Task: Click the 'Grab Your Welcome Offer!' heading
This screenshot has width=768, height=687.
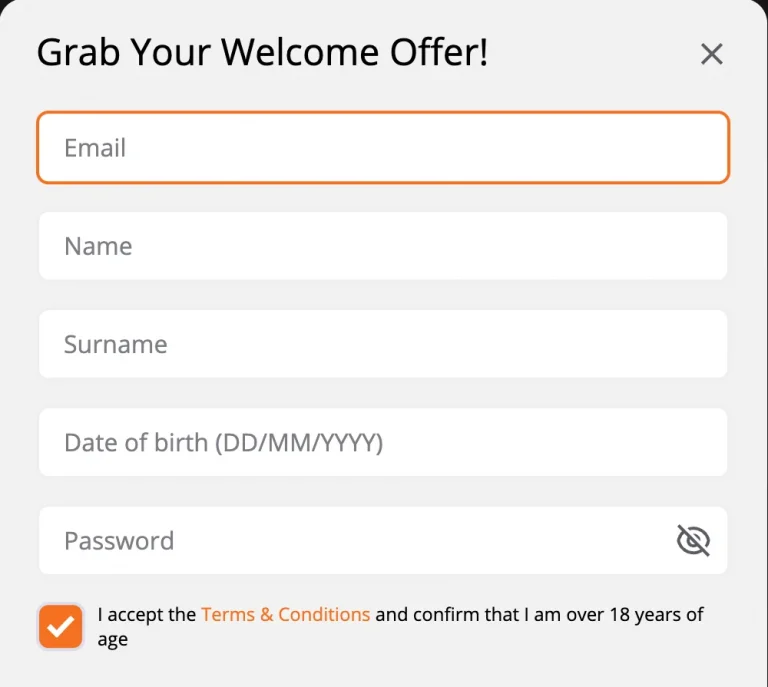Action: click(263, 52)
